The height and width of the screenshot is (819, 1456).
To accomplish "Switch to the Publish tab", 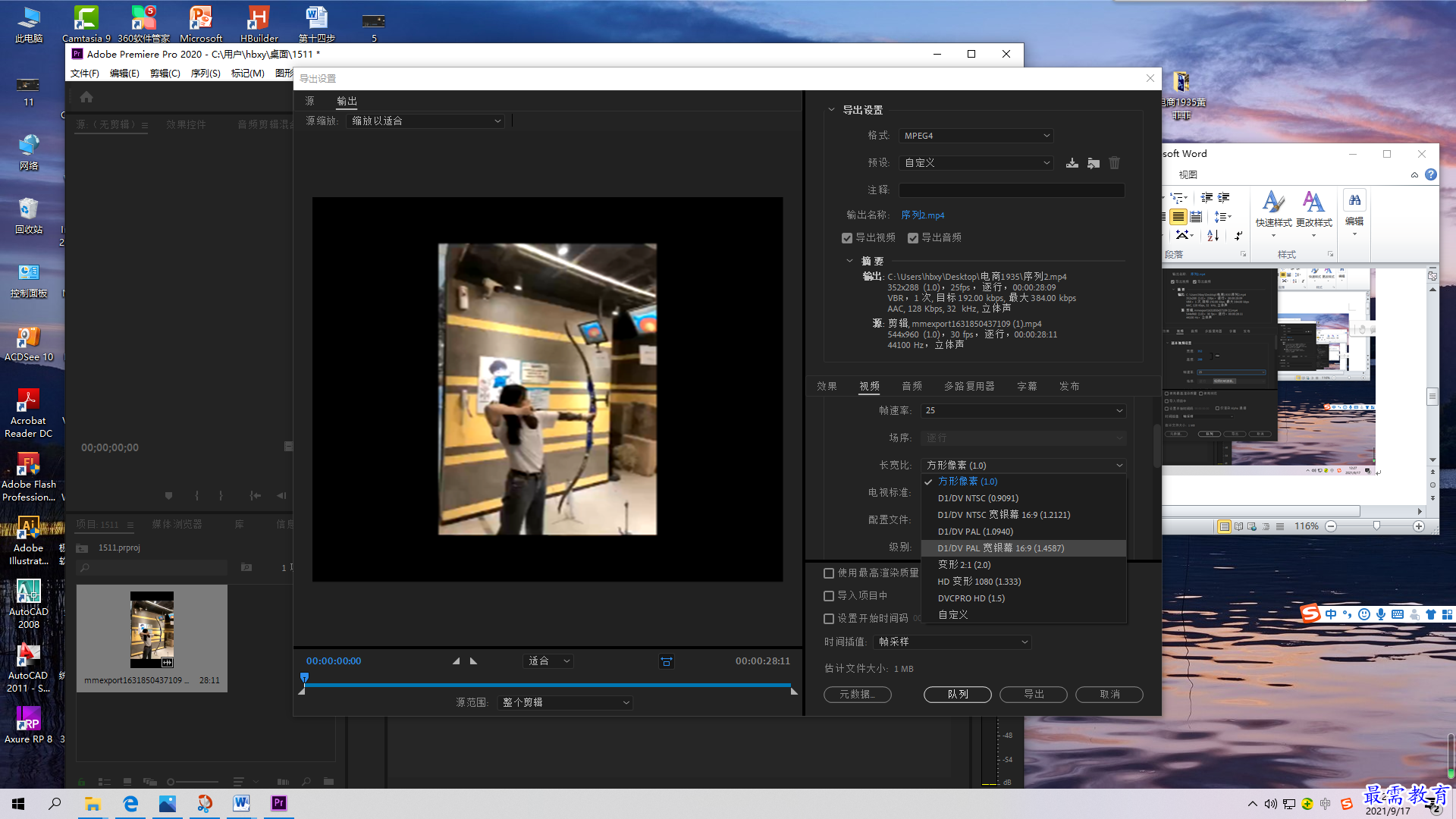I will pos(1069,387).
